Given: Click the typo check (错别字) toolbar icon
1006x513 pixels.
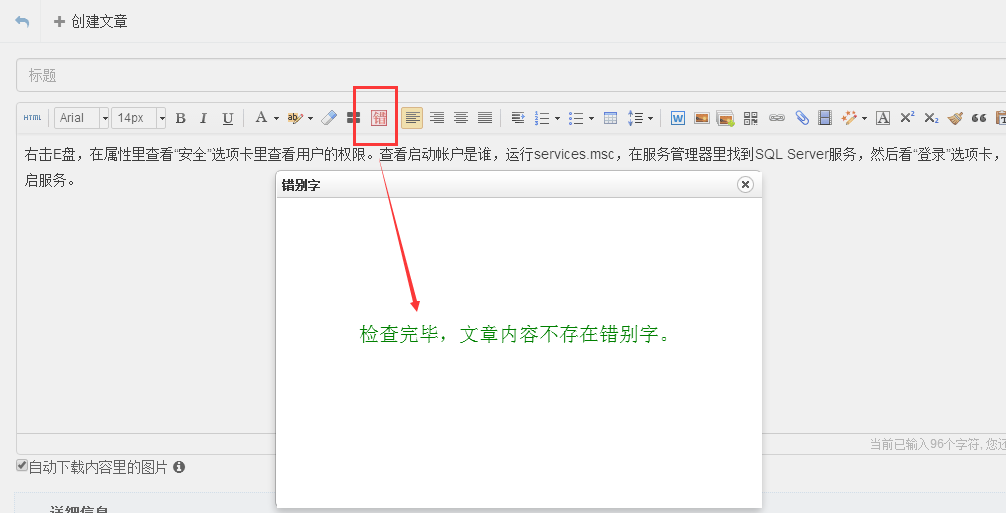Looking at the screenshot, I should click(x=379, y=118).
